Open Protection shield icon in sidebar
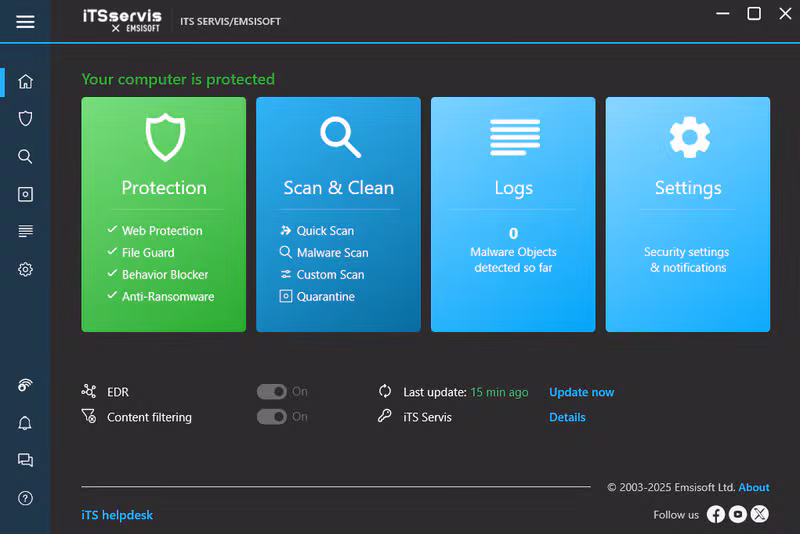The width and height of the screenshot is (800, 534). click(x=25, y=118)
